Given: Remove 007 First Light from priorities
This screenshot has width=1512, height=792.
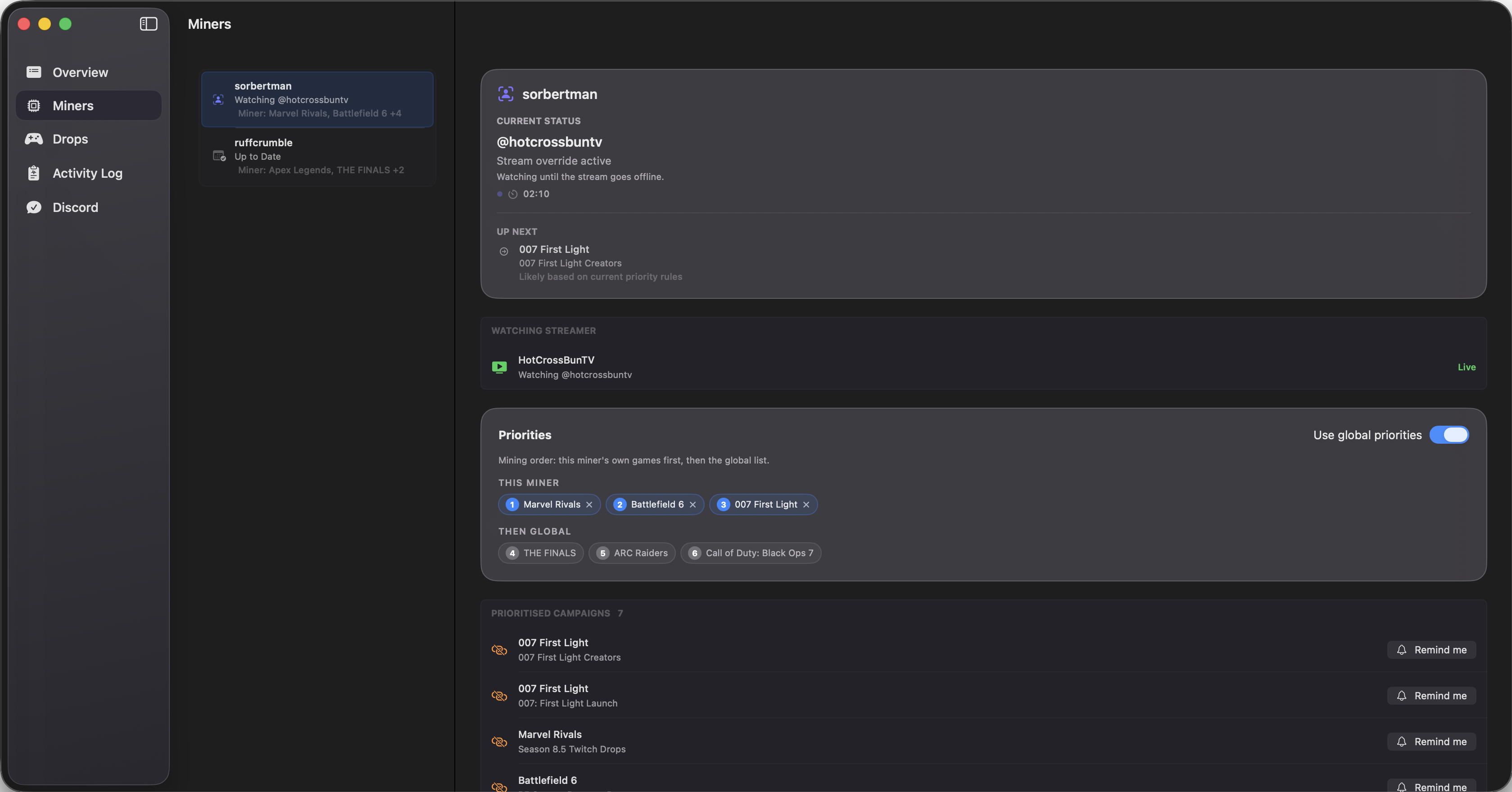Looking at the screenshot, I should pyautogui.click(x=806, y=504).
